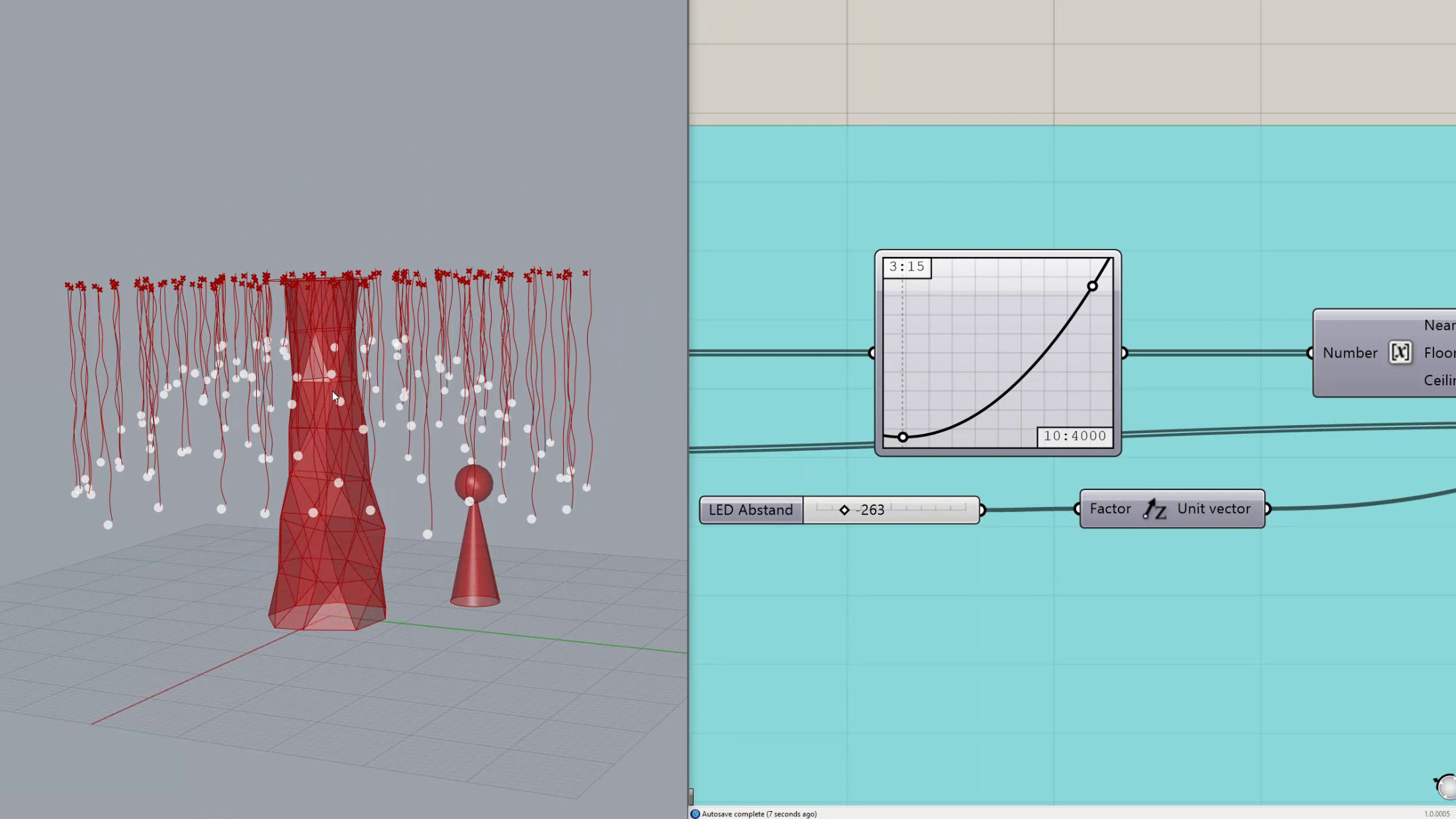The width and height of the screenshot is (1456, 819).
Task: Click the LED Abstand slider output grip
Action: [982, 510]
